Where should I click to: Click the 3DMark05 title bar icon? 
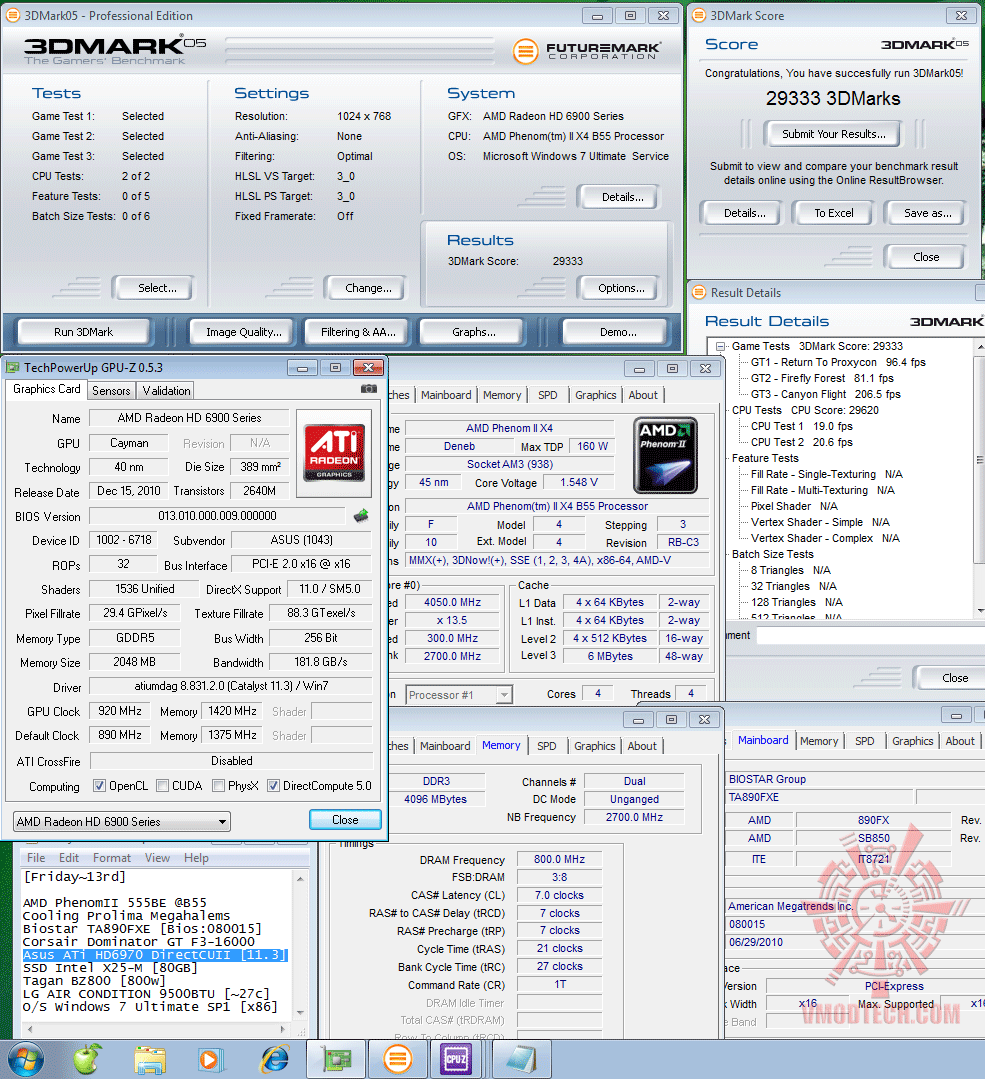pos(12,15)
